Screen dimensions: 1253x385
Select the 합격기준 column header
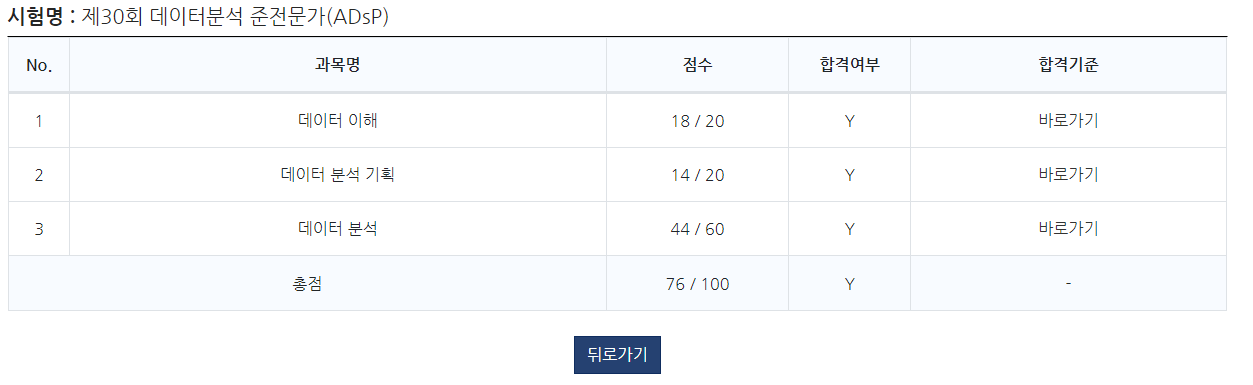(1068, 65)
